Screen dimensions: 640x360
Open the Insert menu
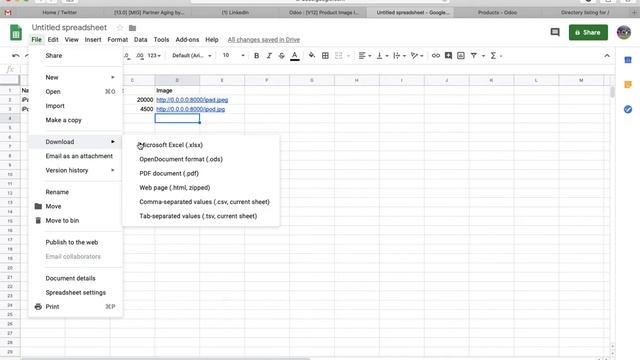[93, 40]
